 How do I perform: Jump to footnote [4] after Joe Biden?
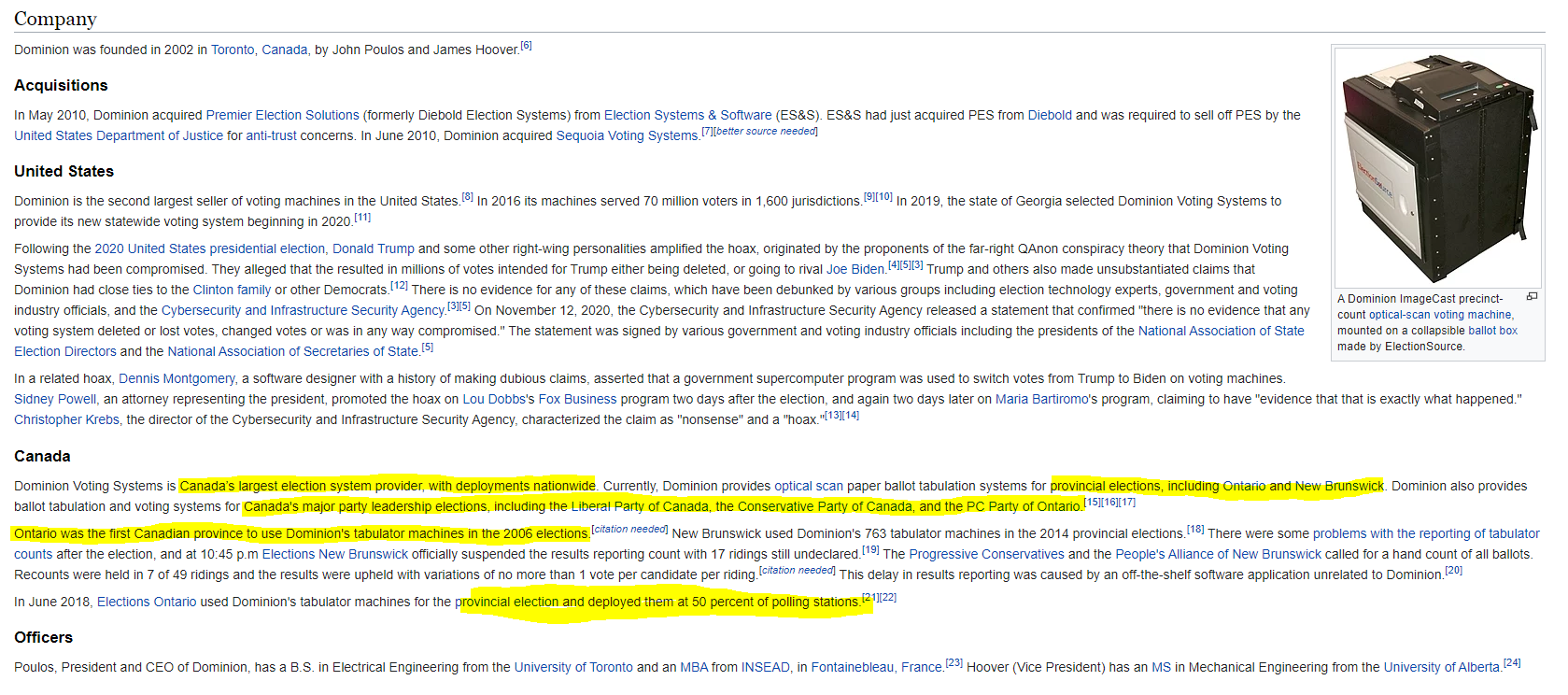pyautogui.click(x=893, y=265)
